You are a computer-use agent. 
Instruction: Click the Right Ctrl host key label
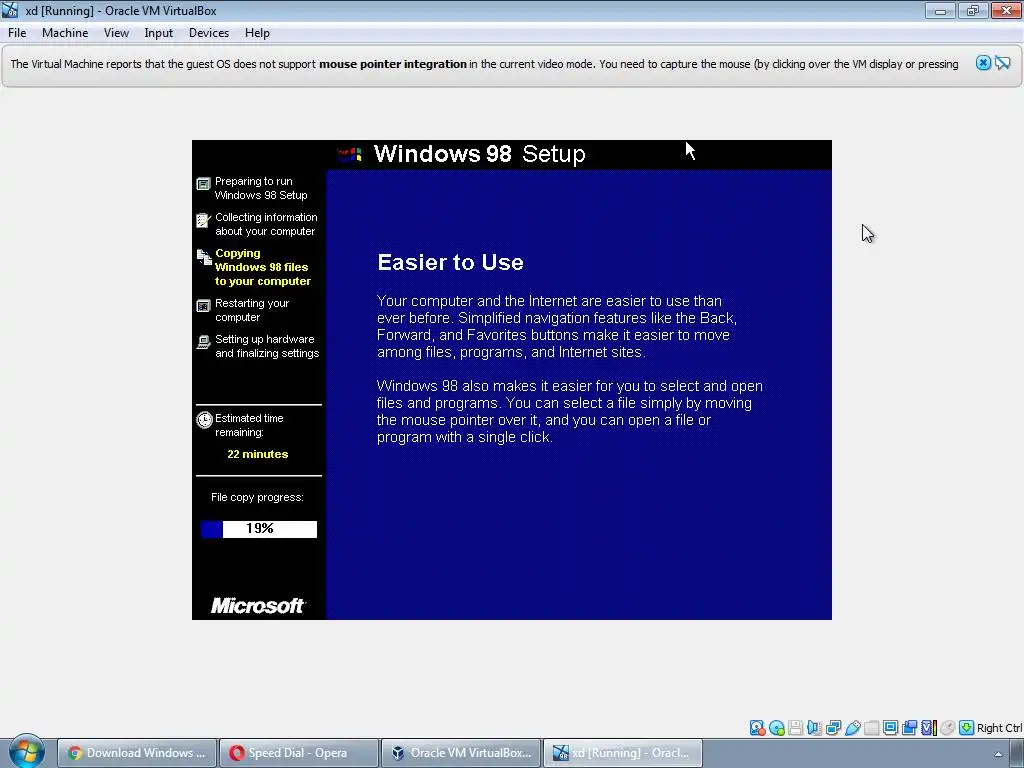coord(999,728)
